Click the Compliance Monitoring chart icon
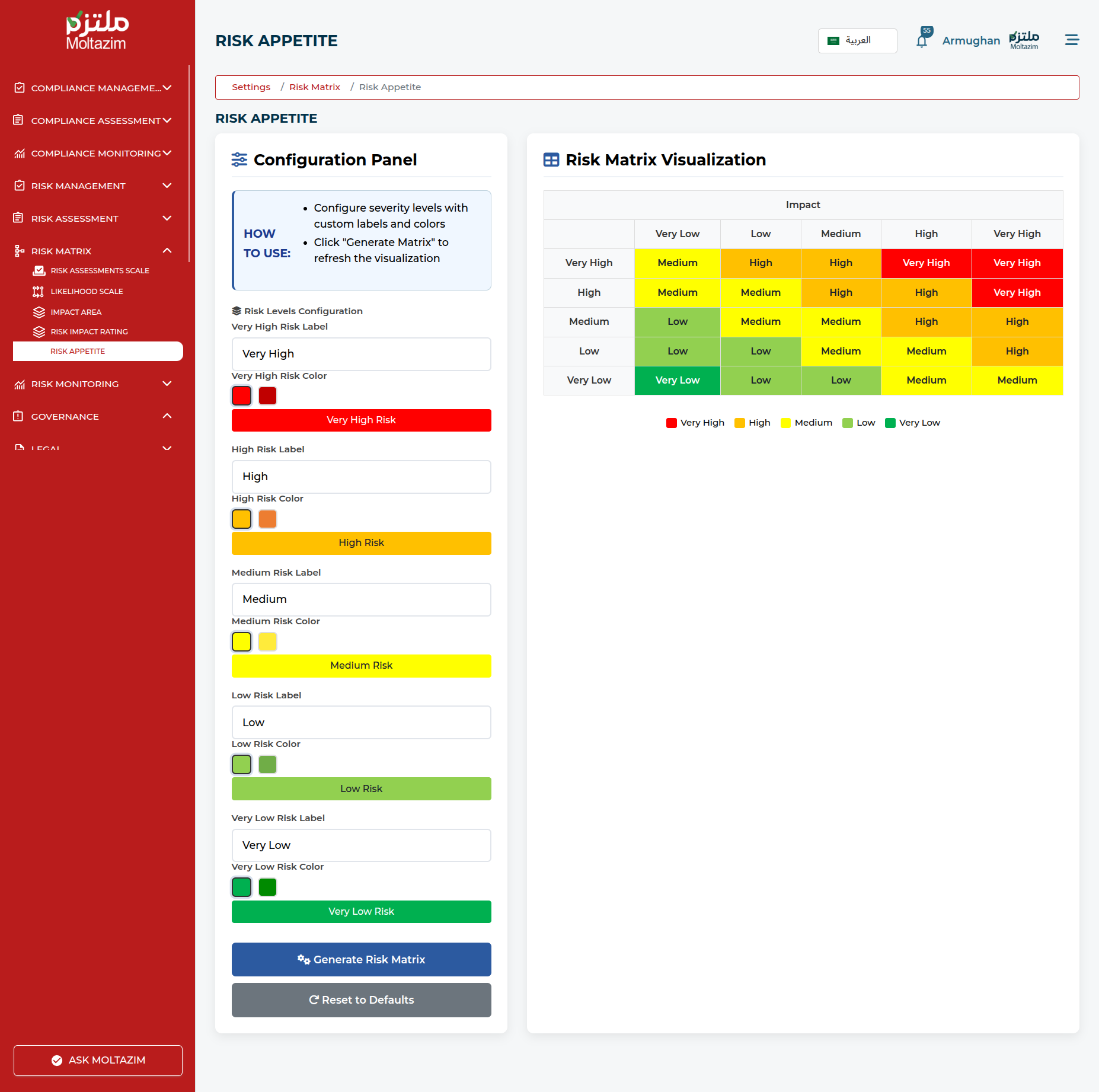Viewport: 1099px width, 1092px height. [20, 154]
